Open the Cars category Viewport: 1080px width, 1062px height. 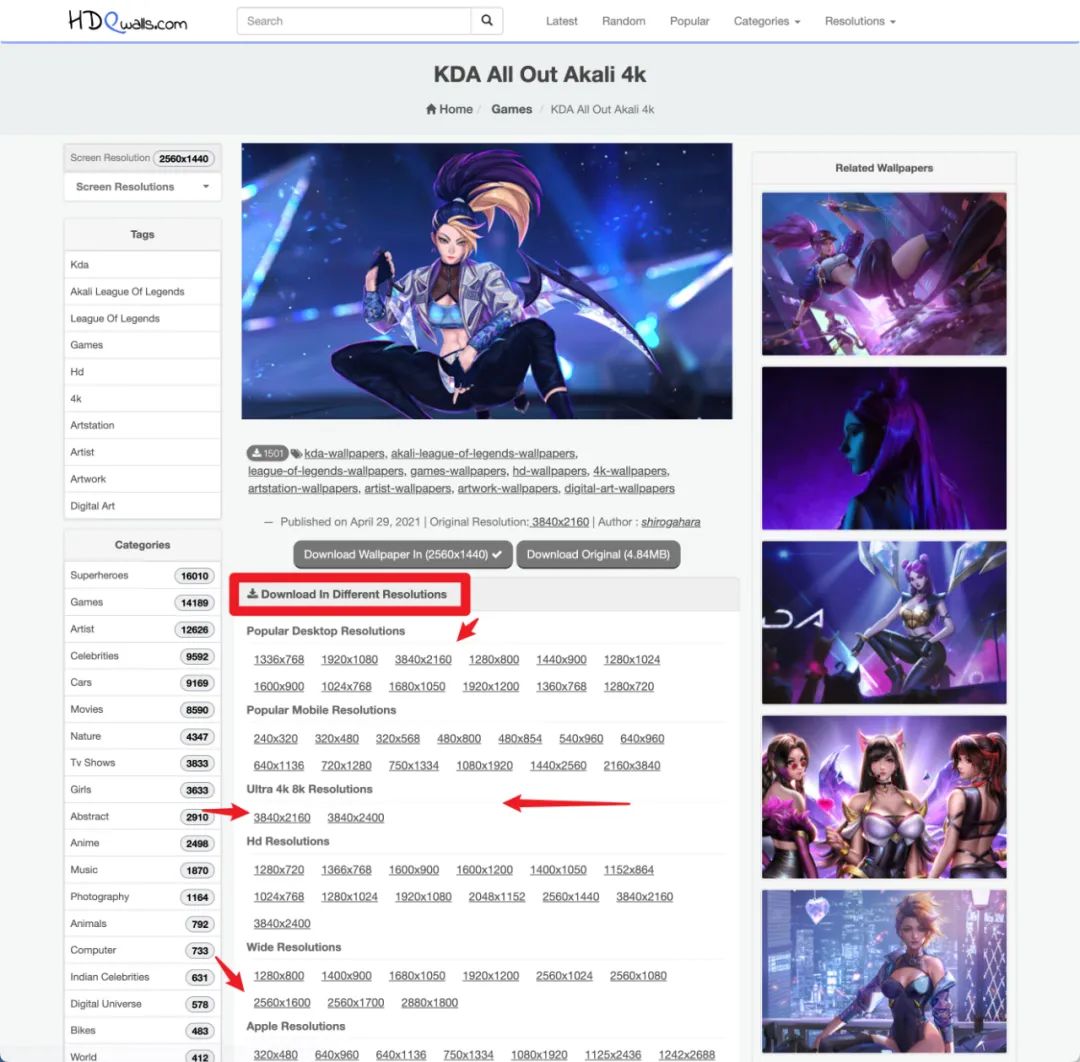[143, 683]
